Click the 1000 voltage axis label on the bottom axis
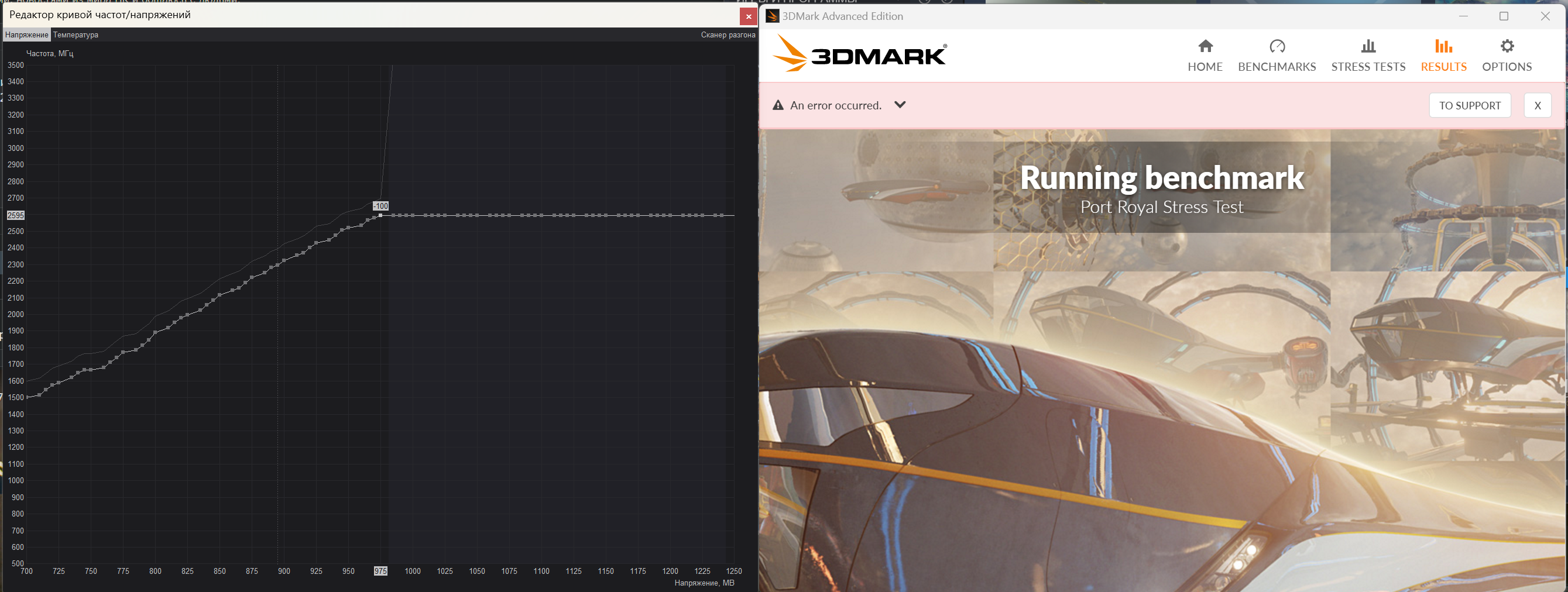 coord(413,572)
